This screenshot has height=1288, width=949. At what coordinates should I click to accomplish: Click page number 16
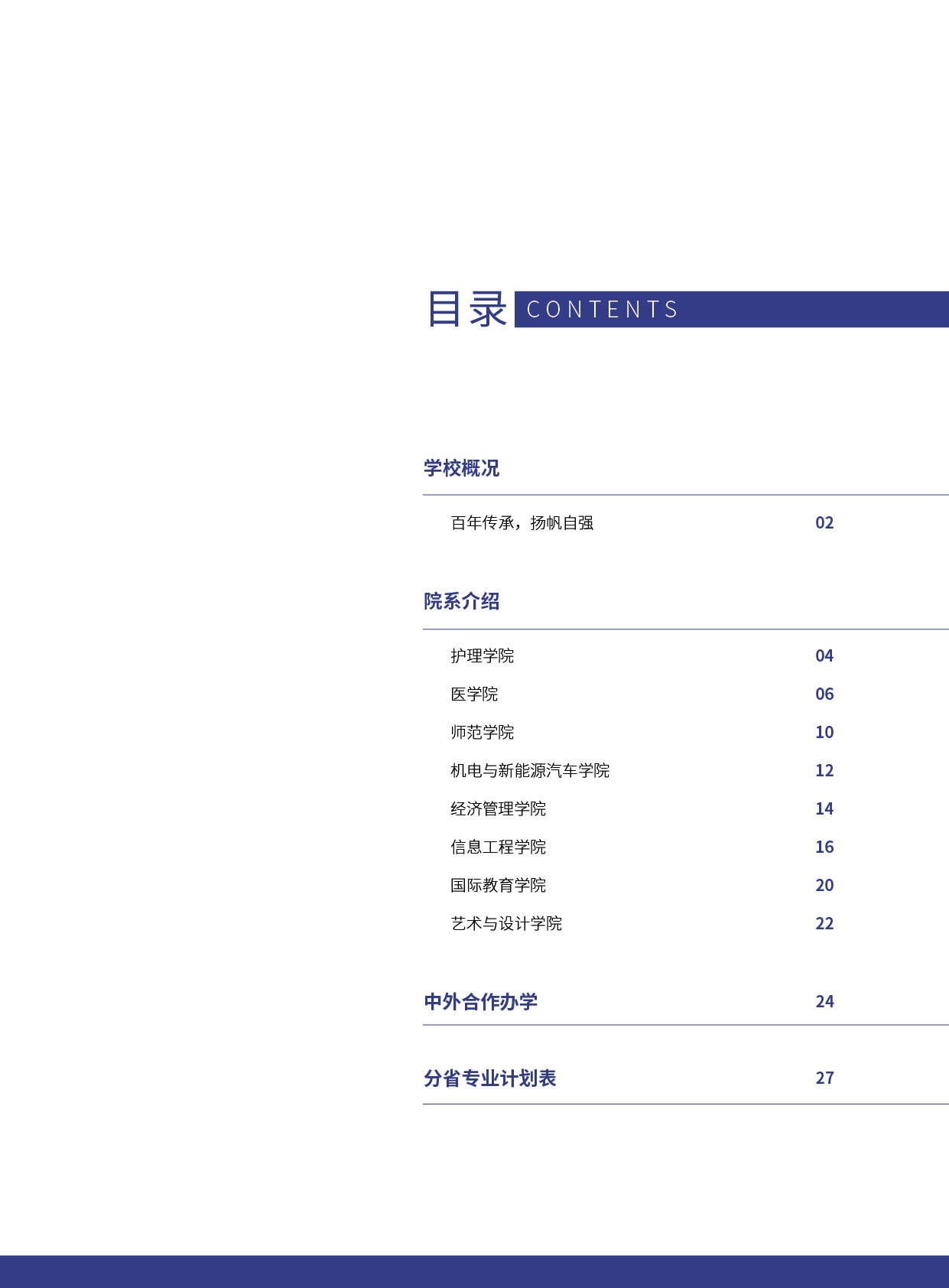click(824, 847)
